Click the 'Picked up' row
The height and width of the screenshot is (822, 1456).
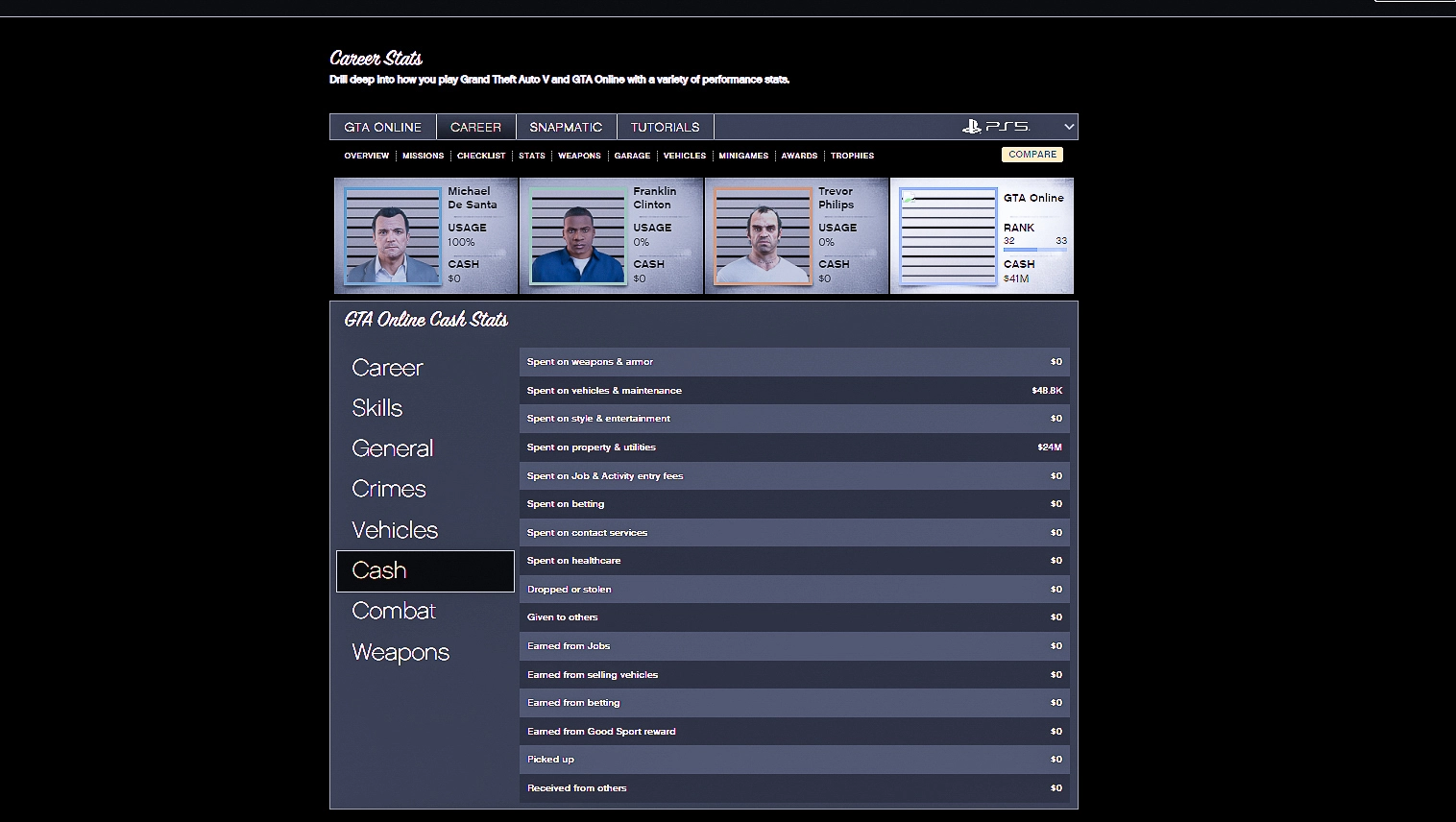[x=794, y=760]
